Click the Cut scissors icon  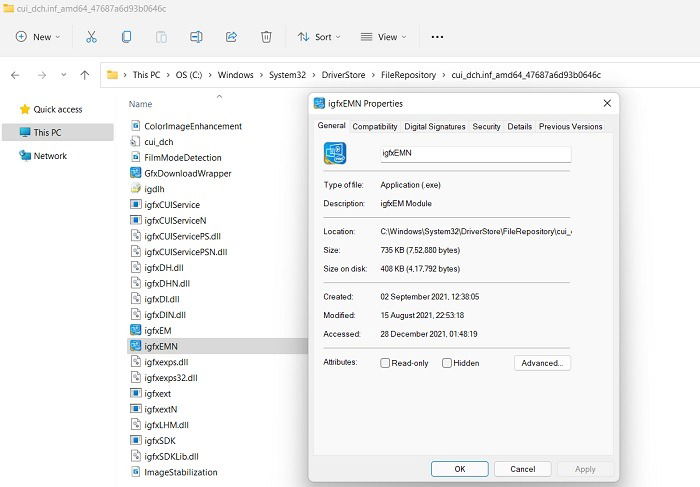[91, 37]
